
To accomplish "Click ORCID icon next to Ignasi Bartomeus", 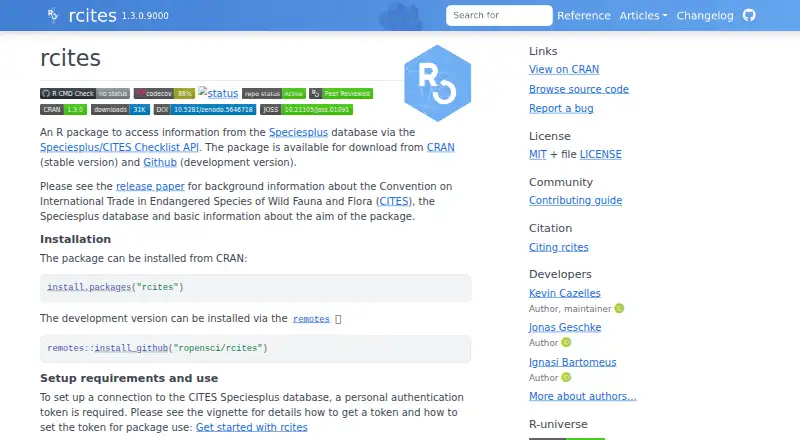I will coord(566,377).
